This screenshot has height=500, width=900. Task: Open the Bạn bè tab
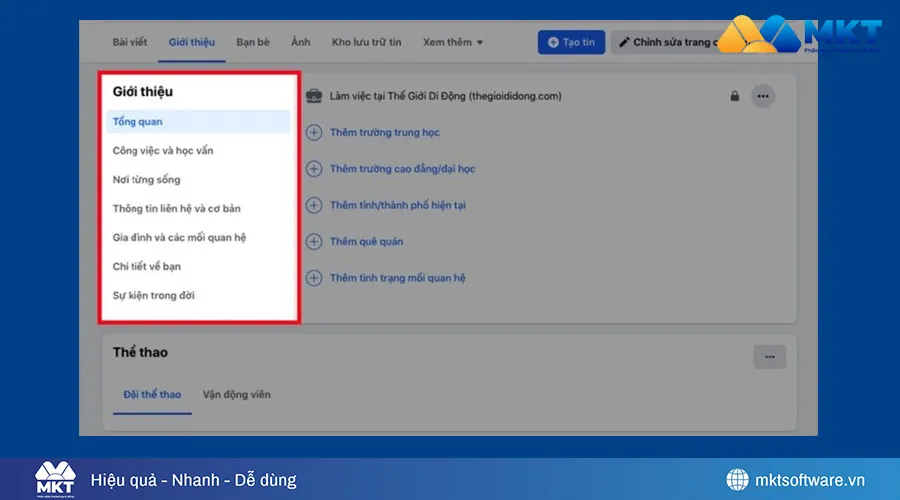pyautogui.click(x=253, y=42)
